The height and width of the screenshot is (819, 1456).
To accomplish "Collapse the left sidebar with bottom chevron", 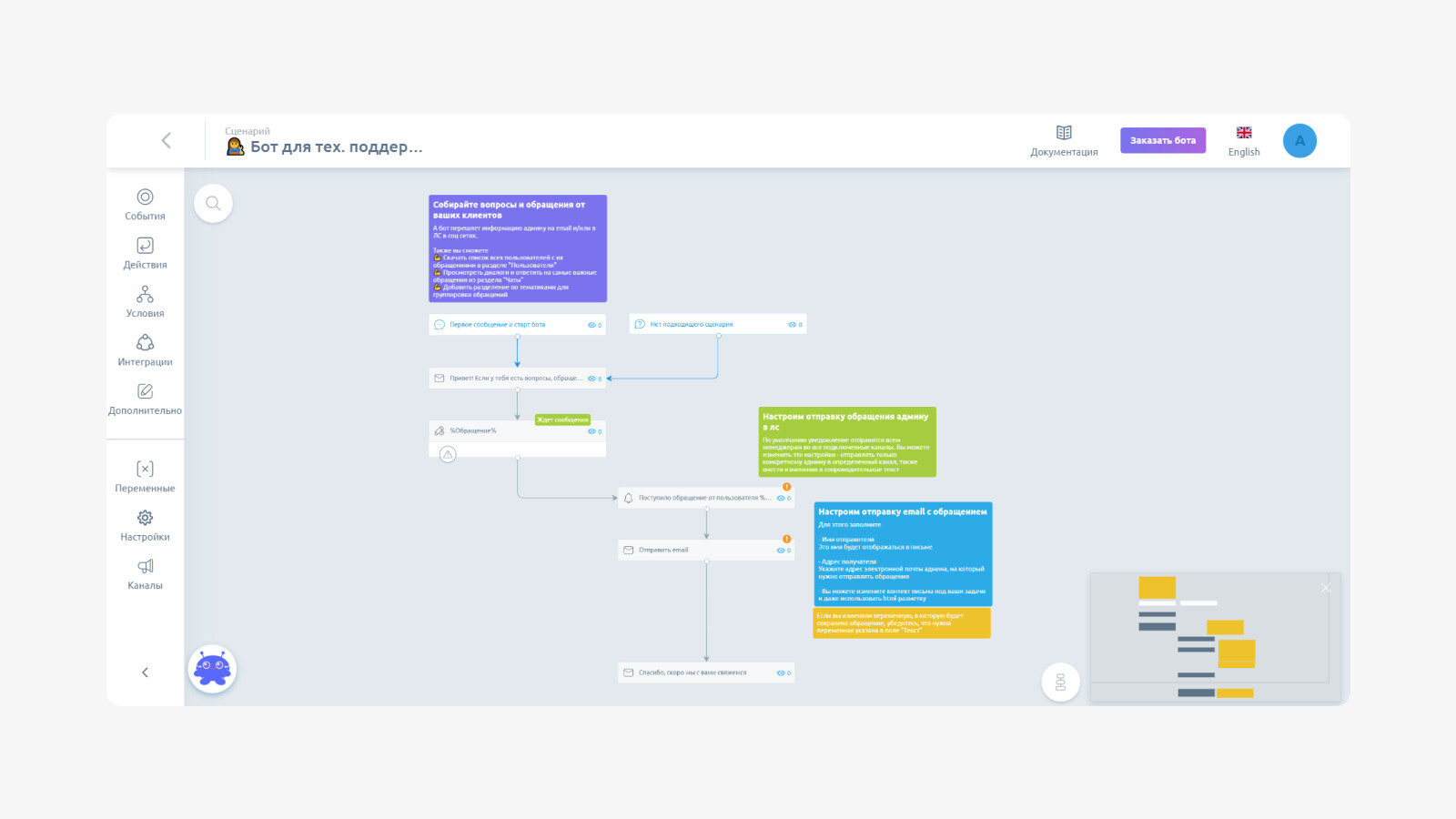I will point(145,672).
